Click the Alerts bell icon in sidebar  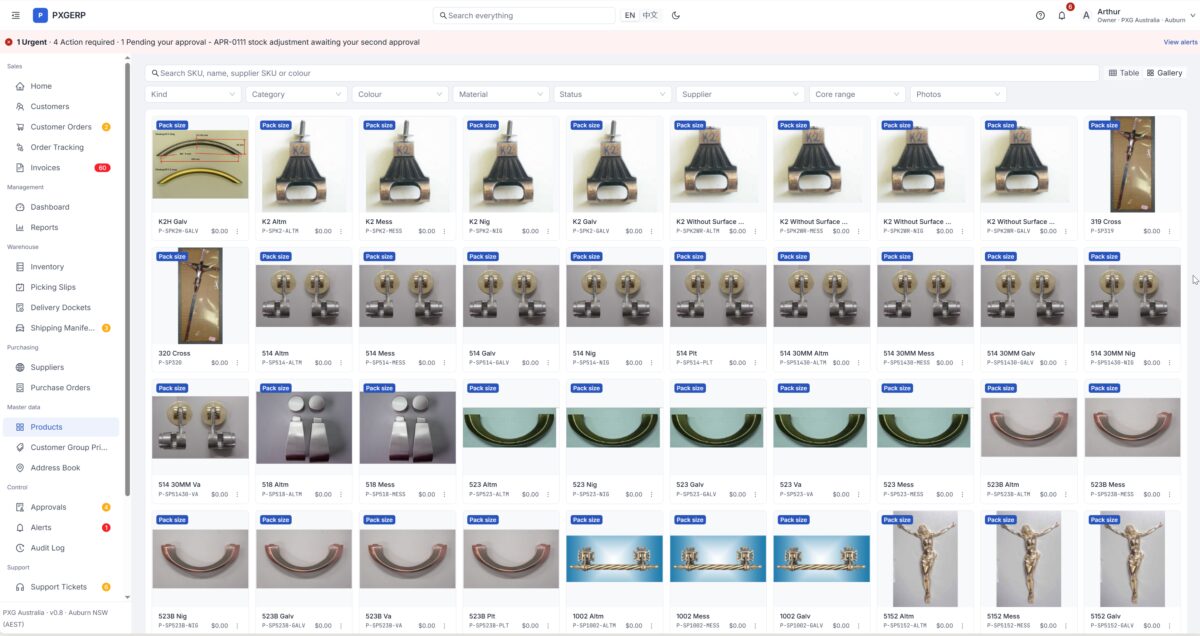point(20,527)
